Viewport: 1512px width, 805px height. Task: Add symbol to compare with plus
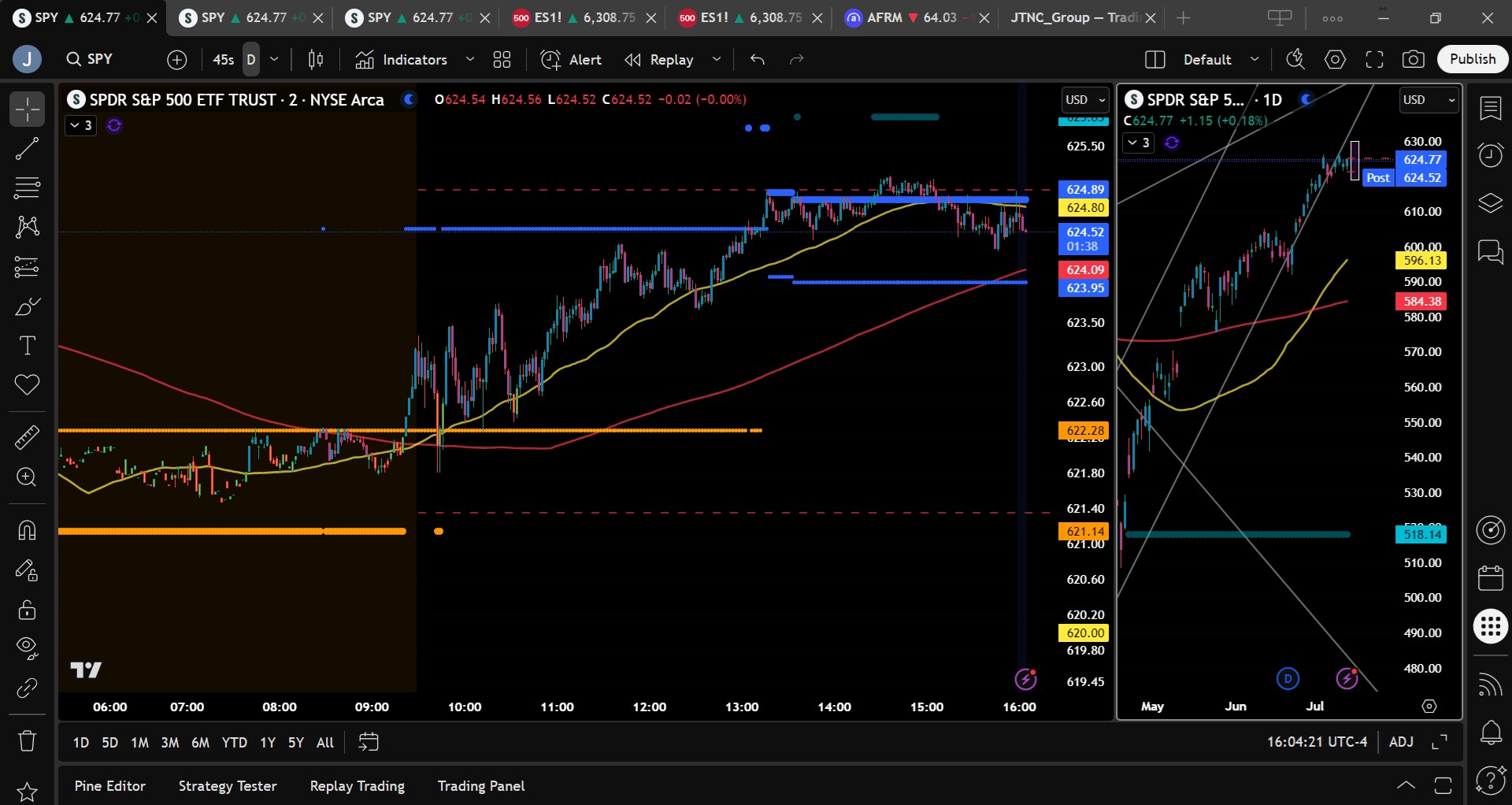point(177,60)
